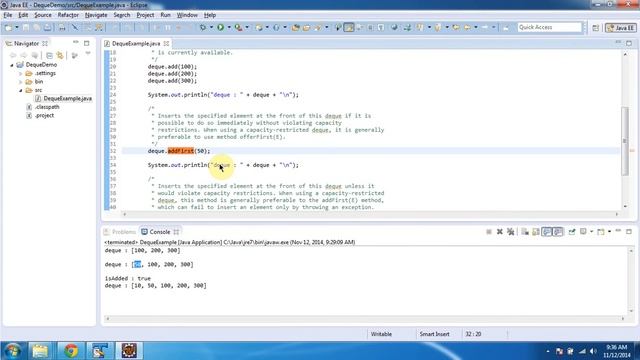This screenshot has width=640, height=360.
Task: Click Terminate square icon in Console
Action: pos(489,232)
